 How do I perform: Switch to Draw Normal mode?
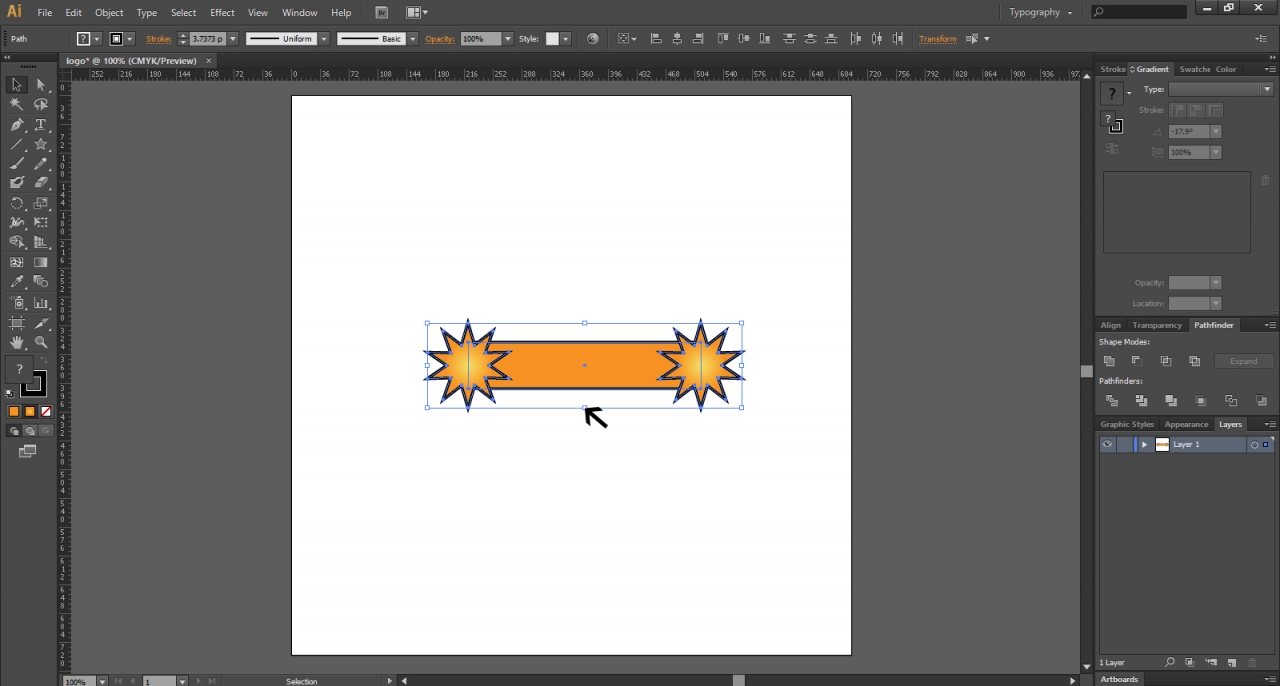pyautogui.click(x=14, y=431)
